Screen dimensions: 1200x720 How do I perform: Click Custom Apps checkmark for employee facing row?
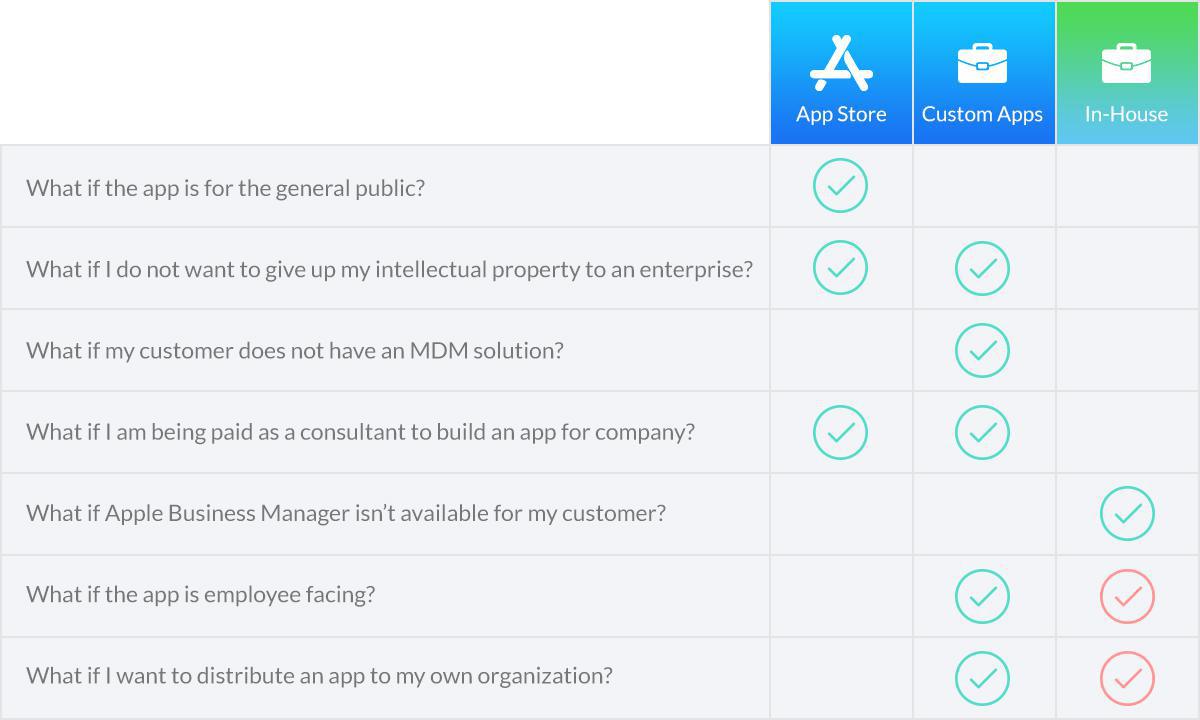tap(982, 596)
